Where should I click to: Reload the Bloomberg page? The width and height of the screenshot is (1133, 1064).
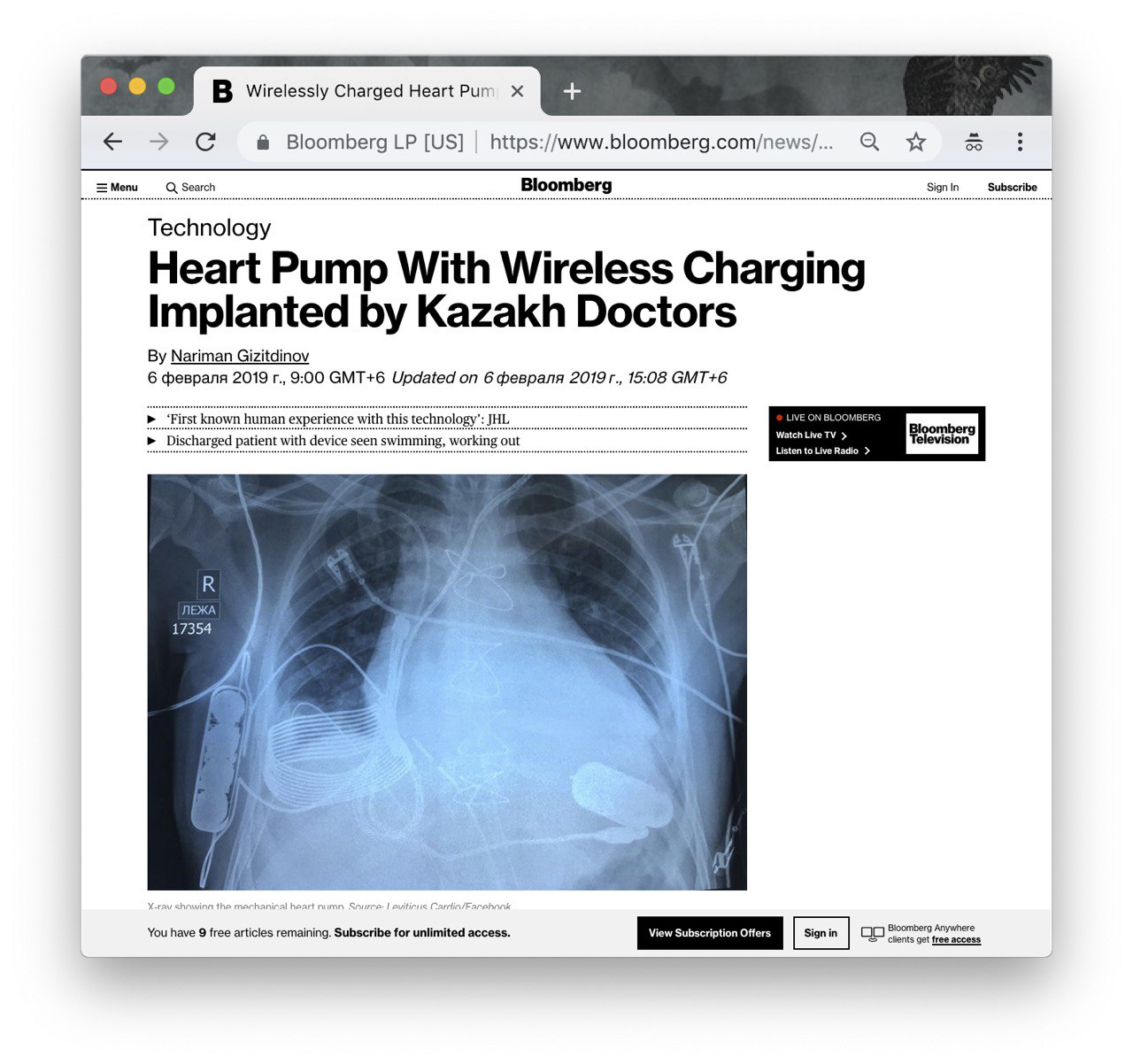(206, 142)
